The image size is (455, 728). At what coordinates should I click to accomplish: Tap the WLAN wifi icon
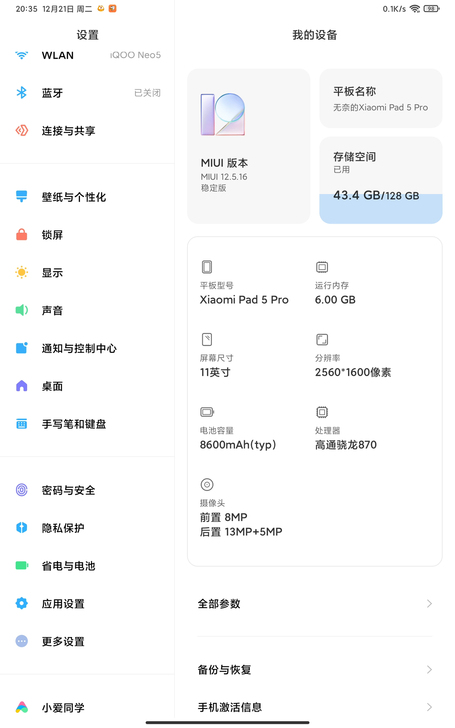pyautogui.click(x=21, y=55)
